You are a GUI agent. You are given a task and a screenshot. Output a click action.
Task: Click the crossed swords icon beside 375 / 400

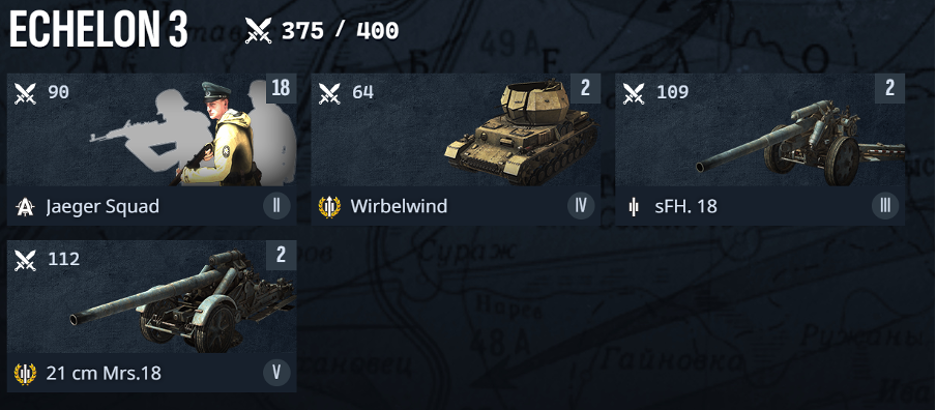[x=258, y=30]
